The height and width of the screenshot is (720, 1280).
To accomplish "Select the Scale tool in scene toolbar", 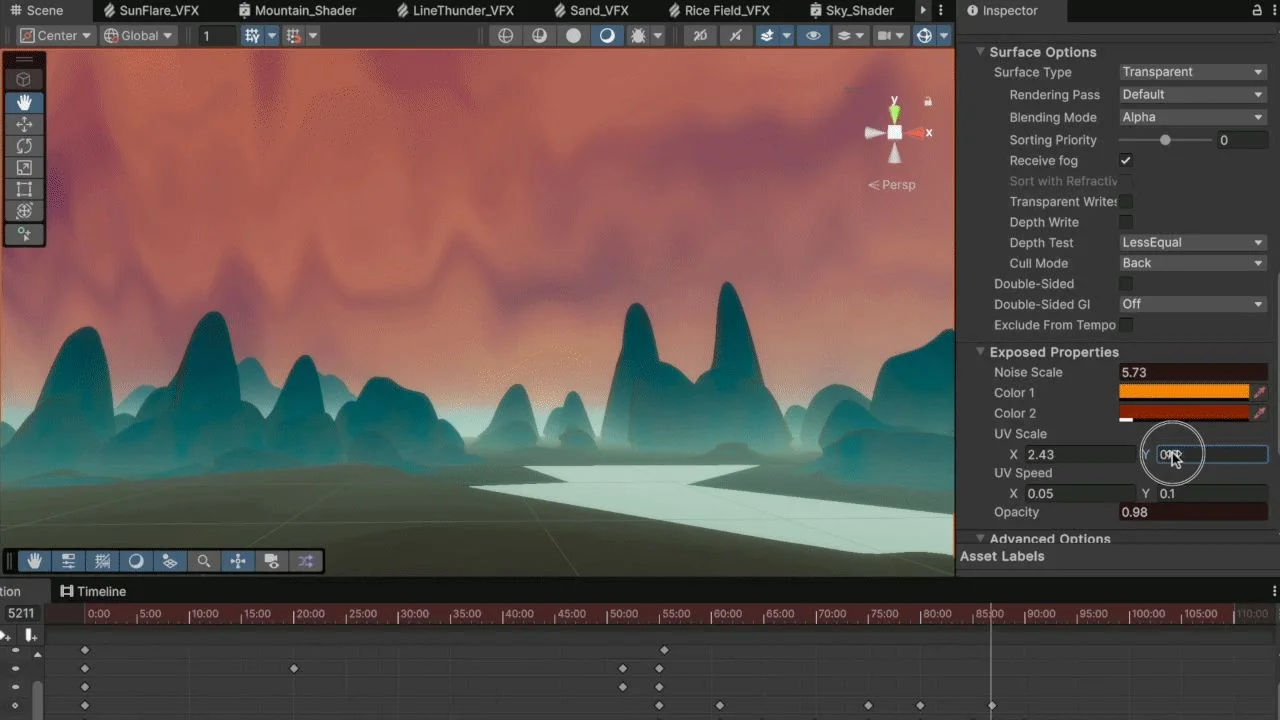I will (24, 168).
